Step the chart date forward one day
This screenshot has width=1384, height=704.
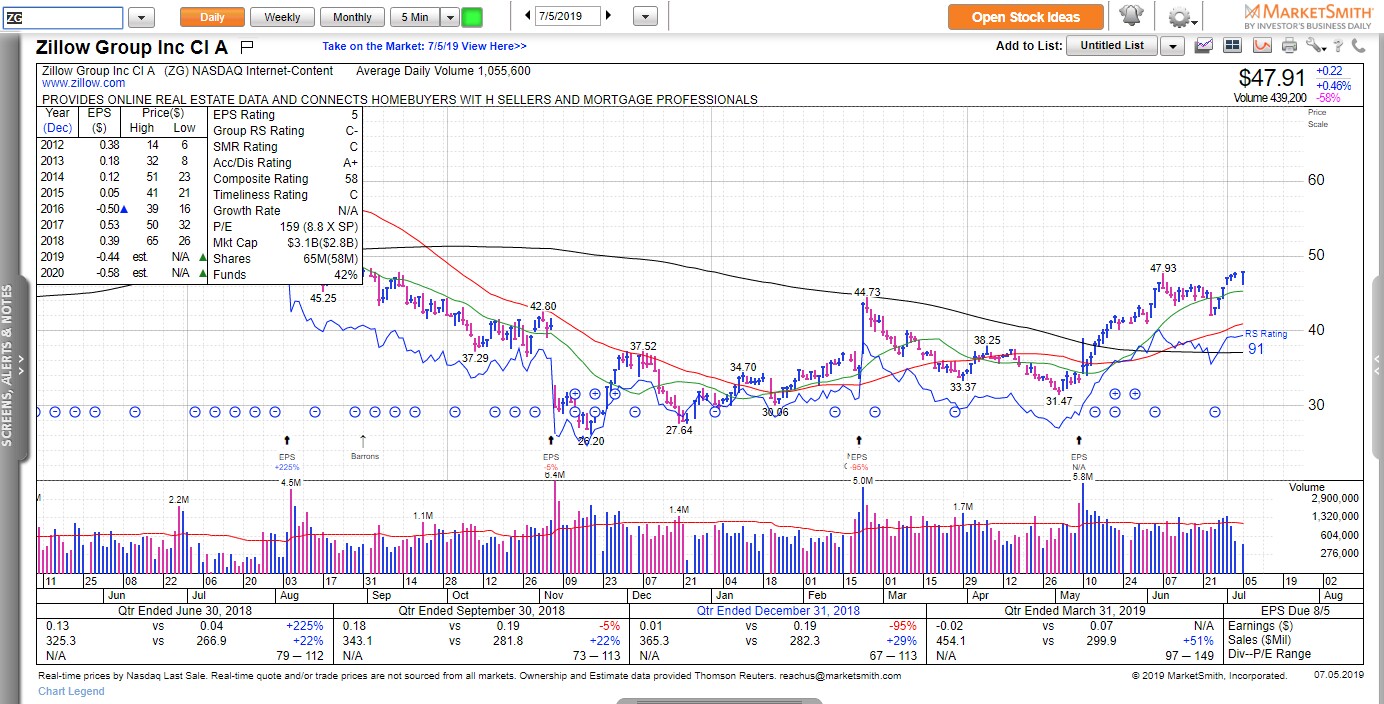click(x=609, y=16)
